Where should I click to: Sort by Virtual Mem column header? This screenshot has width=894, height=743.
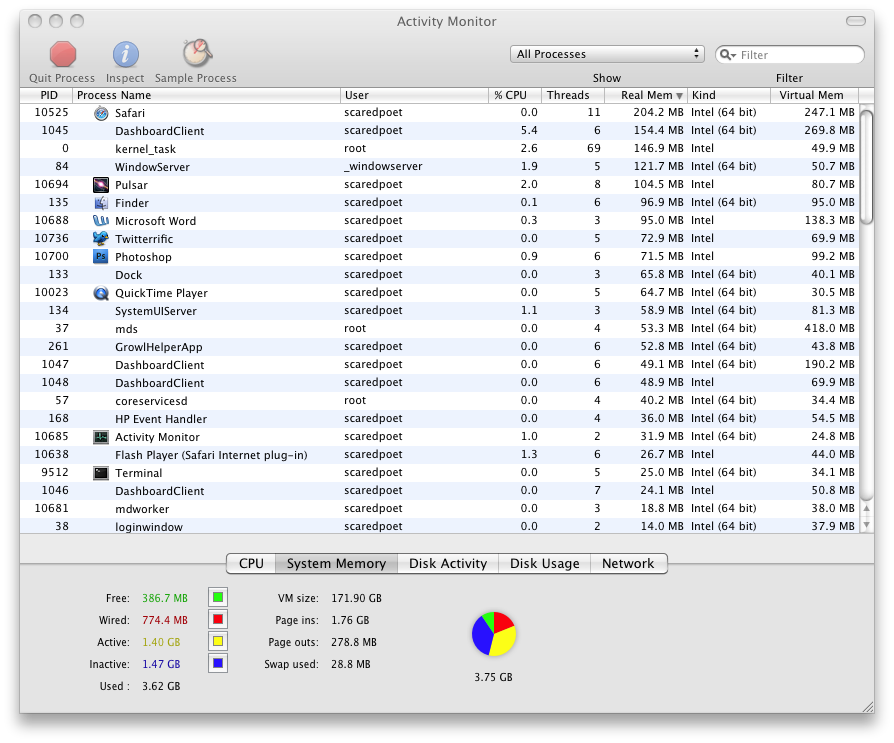(815, 95)
